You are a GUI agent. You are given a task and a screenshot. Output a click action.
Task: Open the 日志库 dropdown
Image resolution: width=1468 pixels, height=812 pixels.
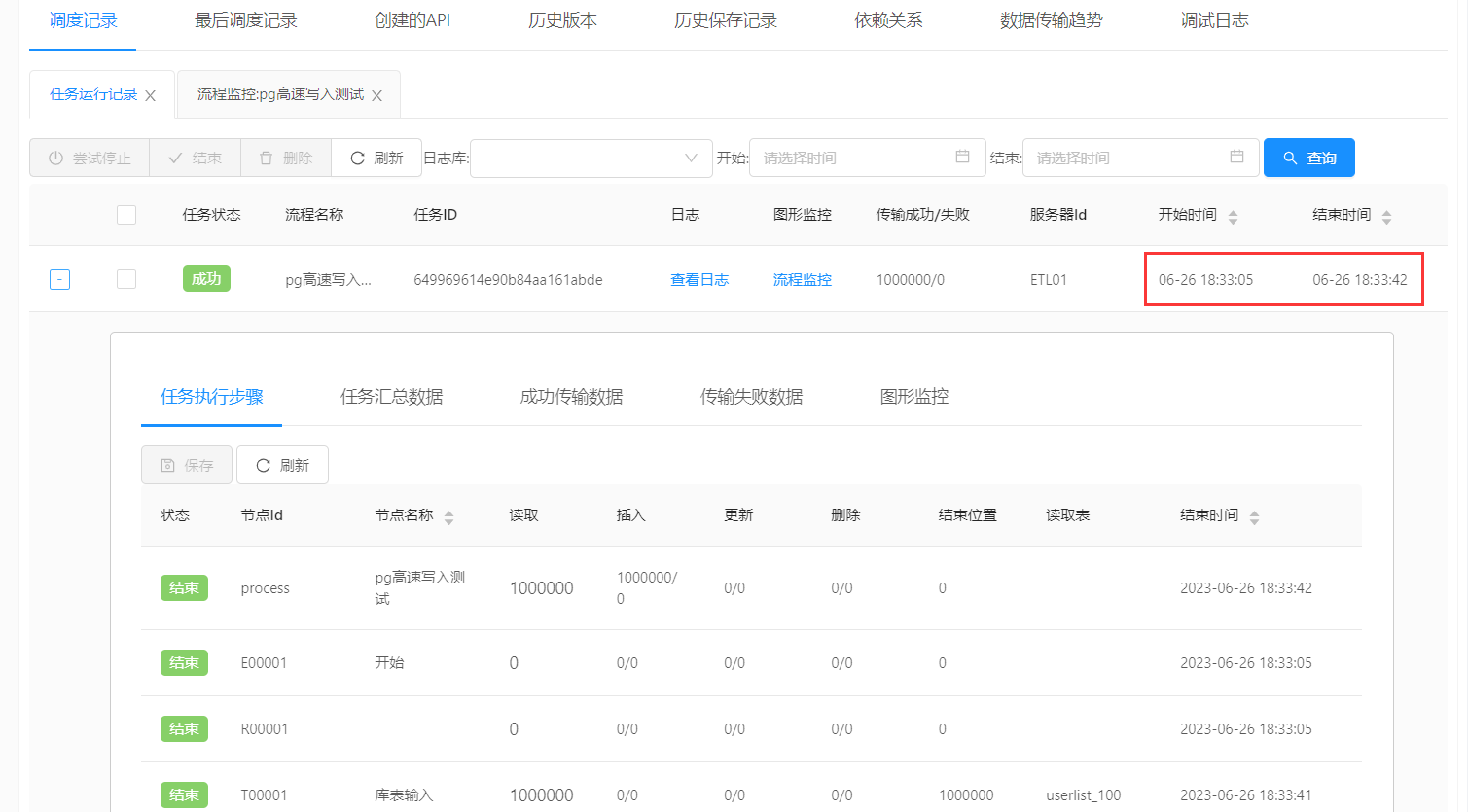591,158
